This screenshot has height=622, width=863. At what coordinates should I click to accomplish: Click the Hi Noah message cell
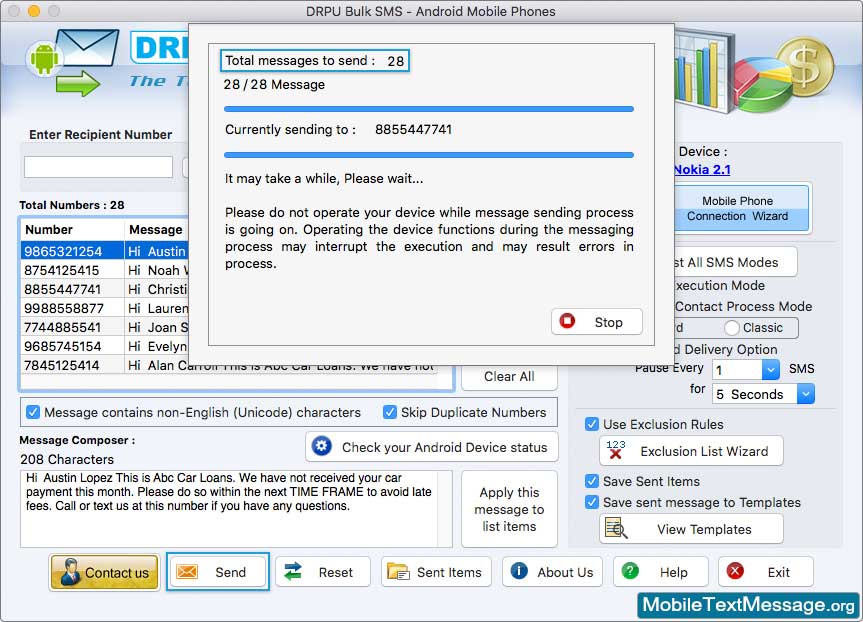tap(157, 270)
